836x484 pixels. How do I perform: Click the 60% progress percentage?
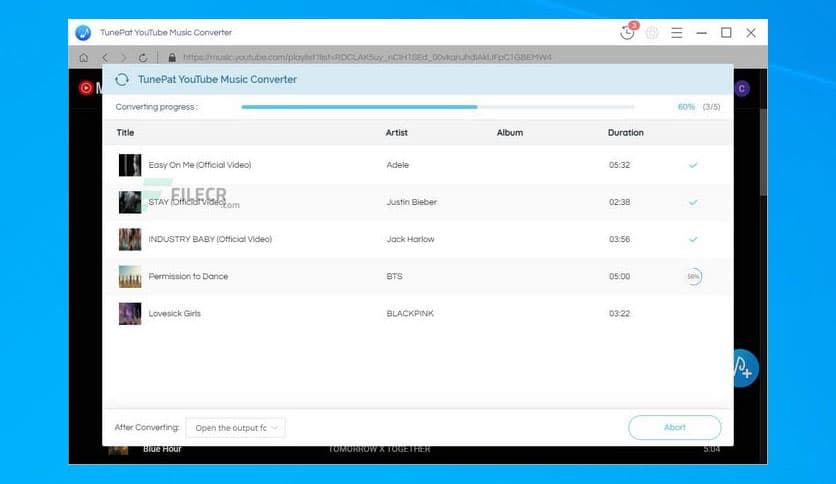coord(686,107)
